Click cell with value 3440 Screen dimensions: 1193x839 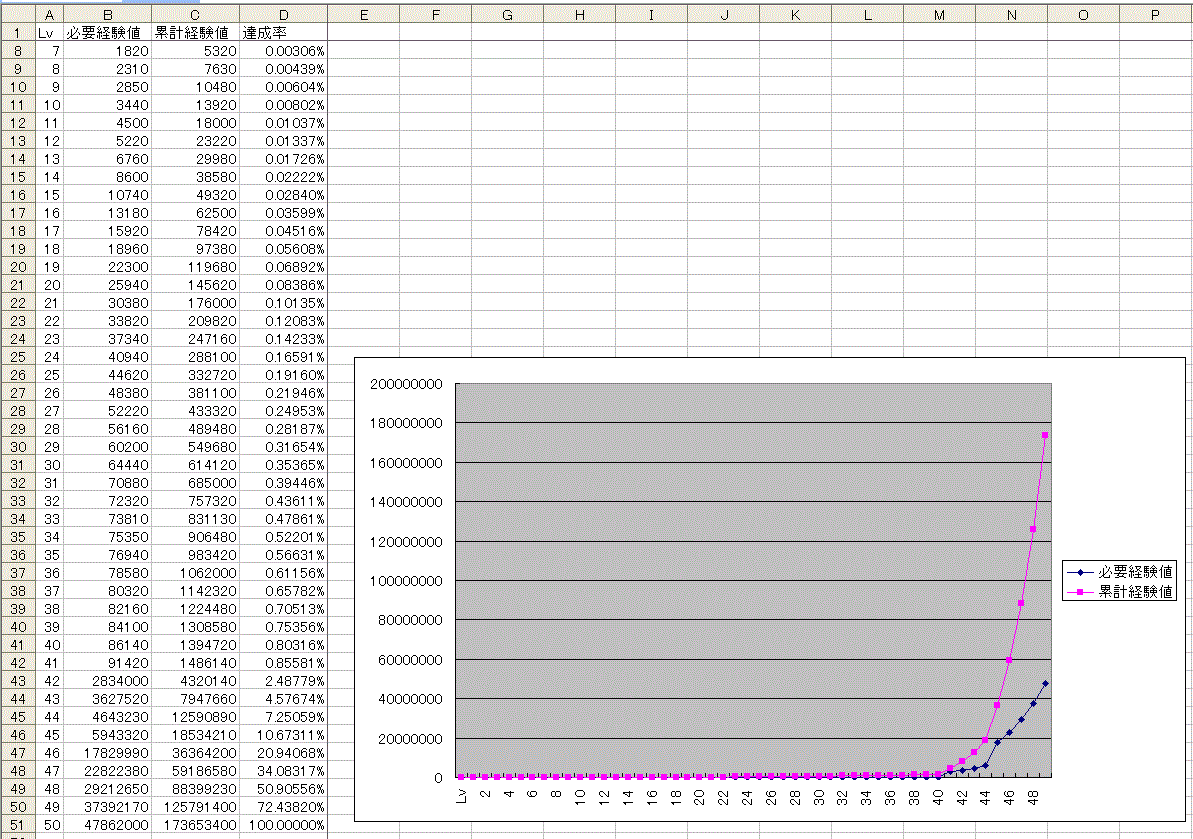coord(107,105)
